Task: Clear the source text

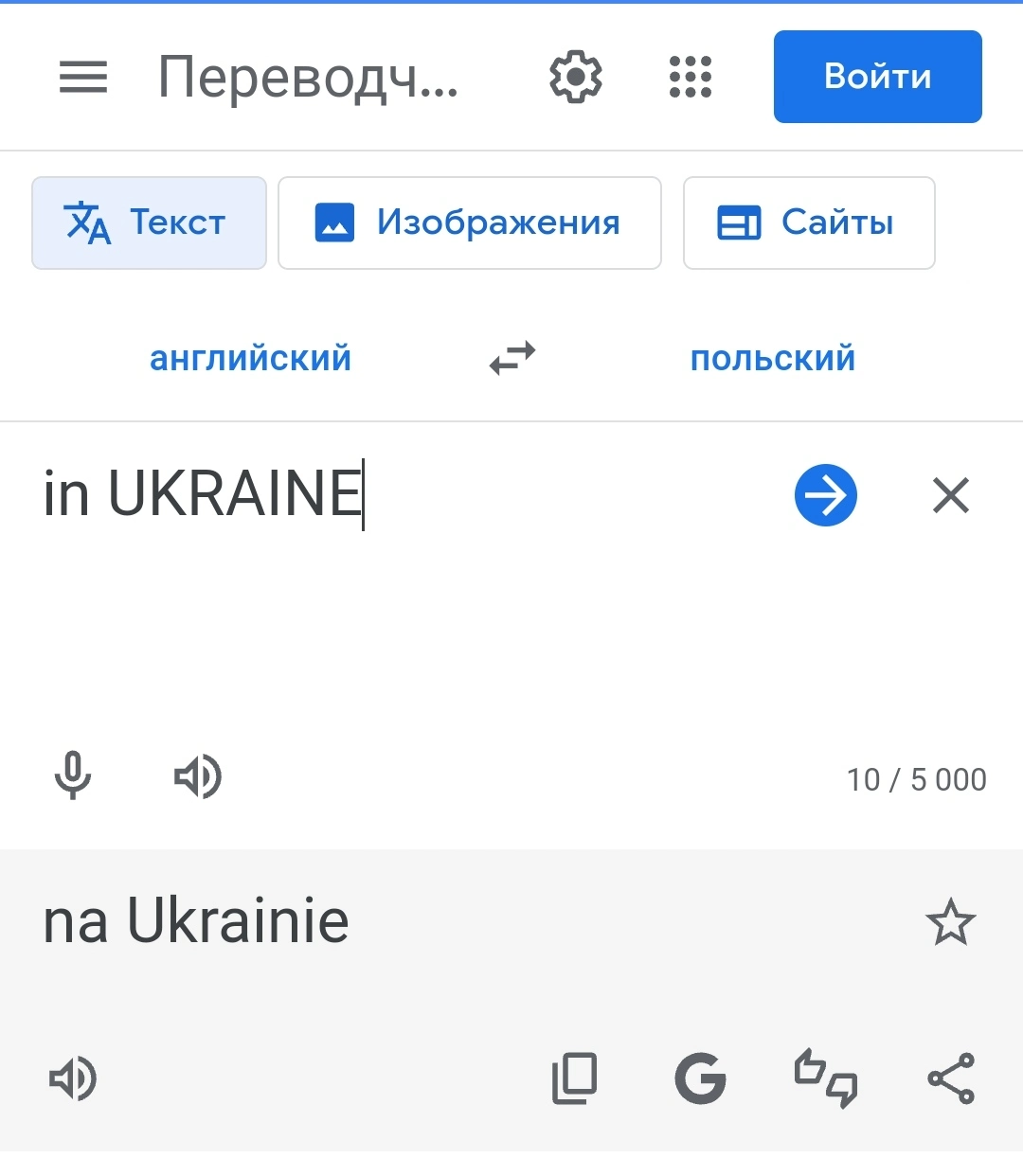Action: coord(950,495)
